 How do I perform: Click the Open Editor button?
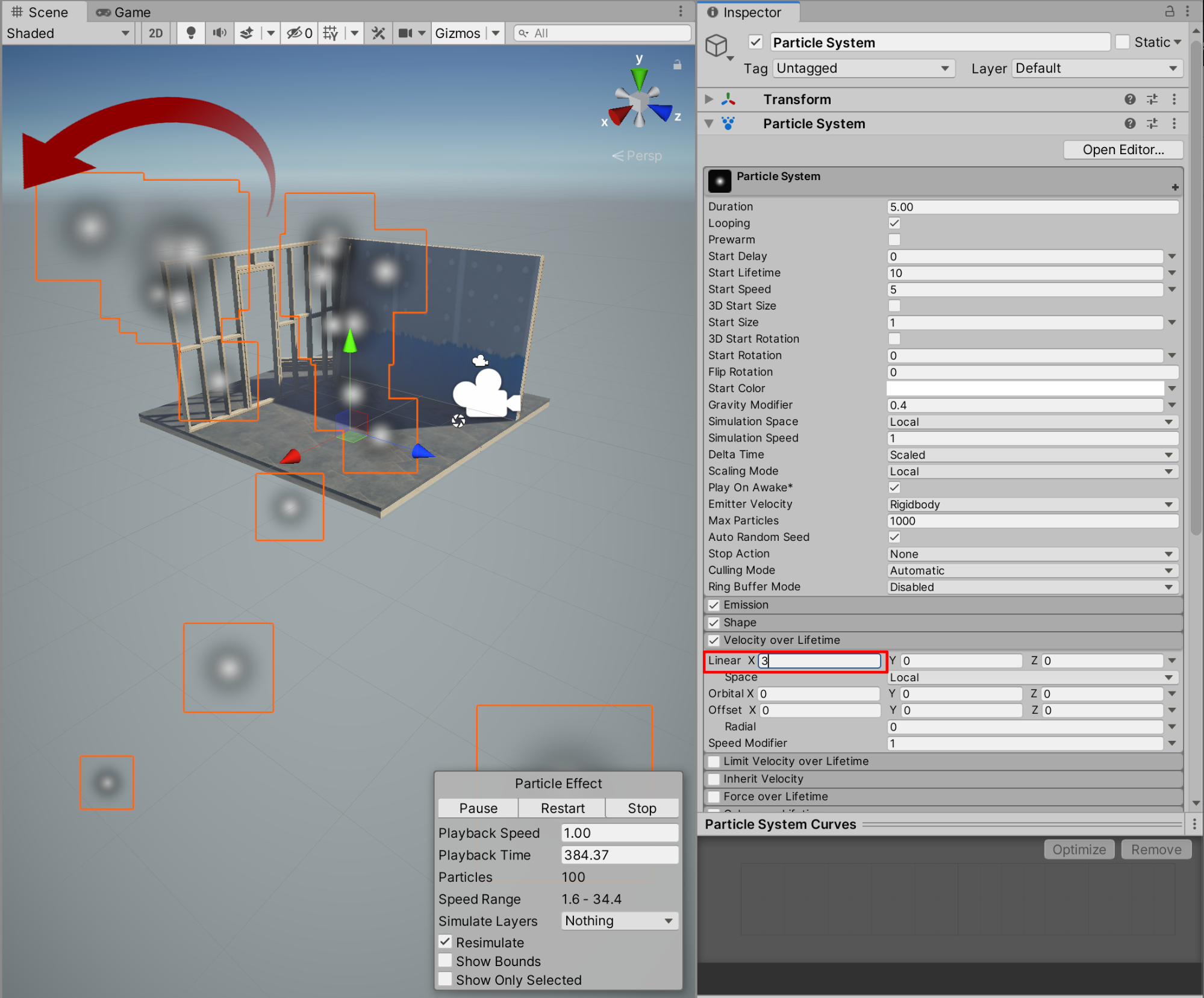tap(1123, 150)
